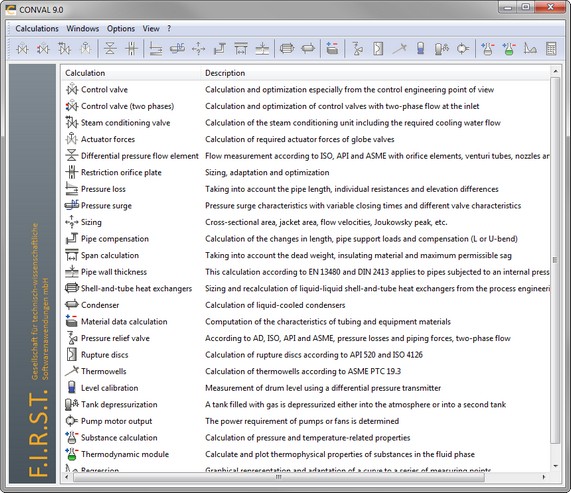The width and height of the screenshot is (571, 493).
Task: Select Pipe wall thickness entry
Action: (x=306, y=272)
